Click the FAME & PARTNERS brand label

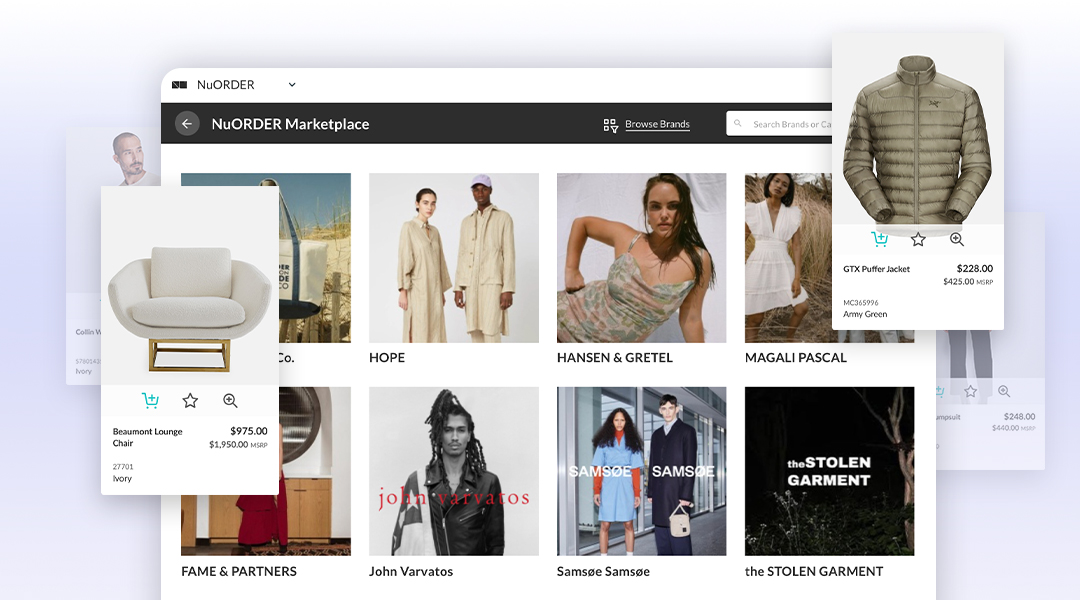coord(238,572)
